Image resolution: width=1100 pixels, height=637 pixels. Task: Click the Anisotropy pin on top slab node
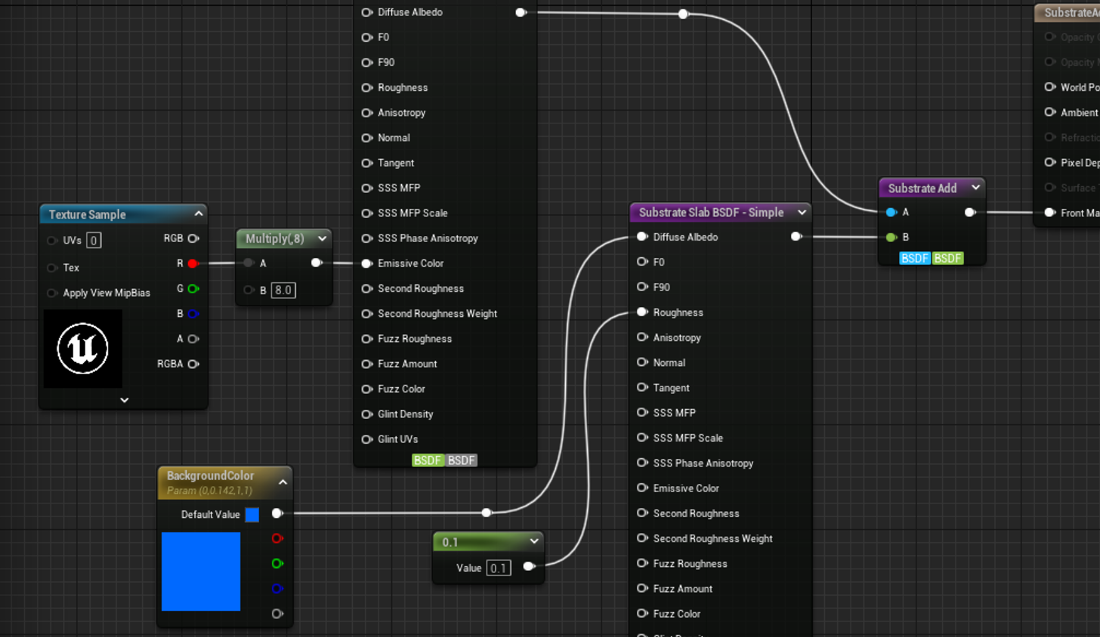[366, 113]
